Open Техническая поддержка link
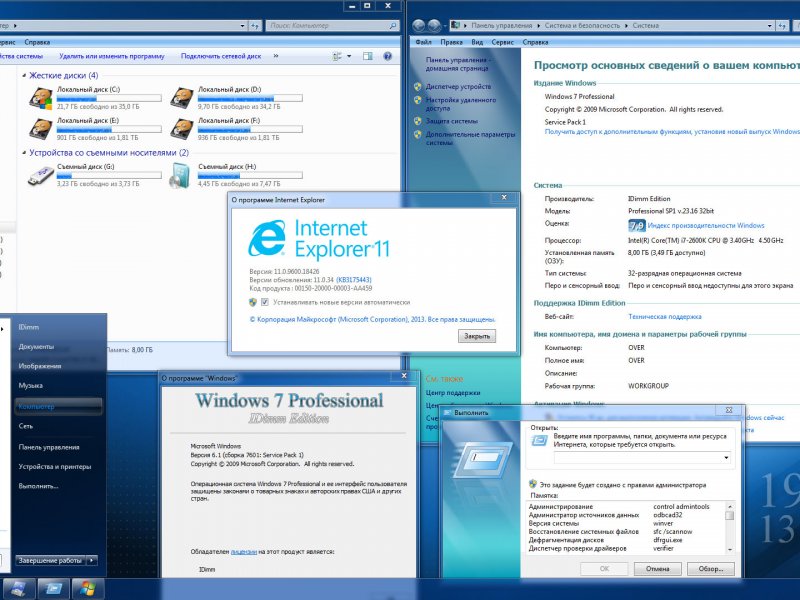The image size is (800, 600). (665, 316)
